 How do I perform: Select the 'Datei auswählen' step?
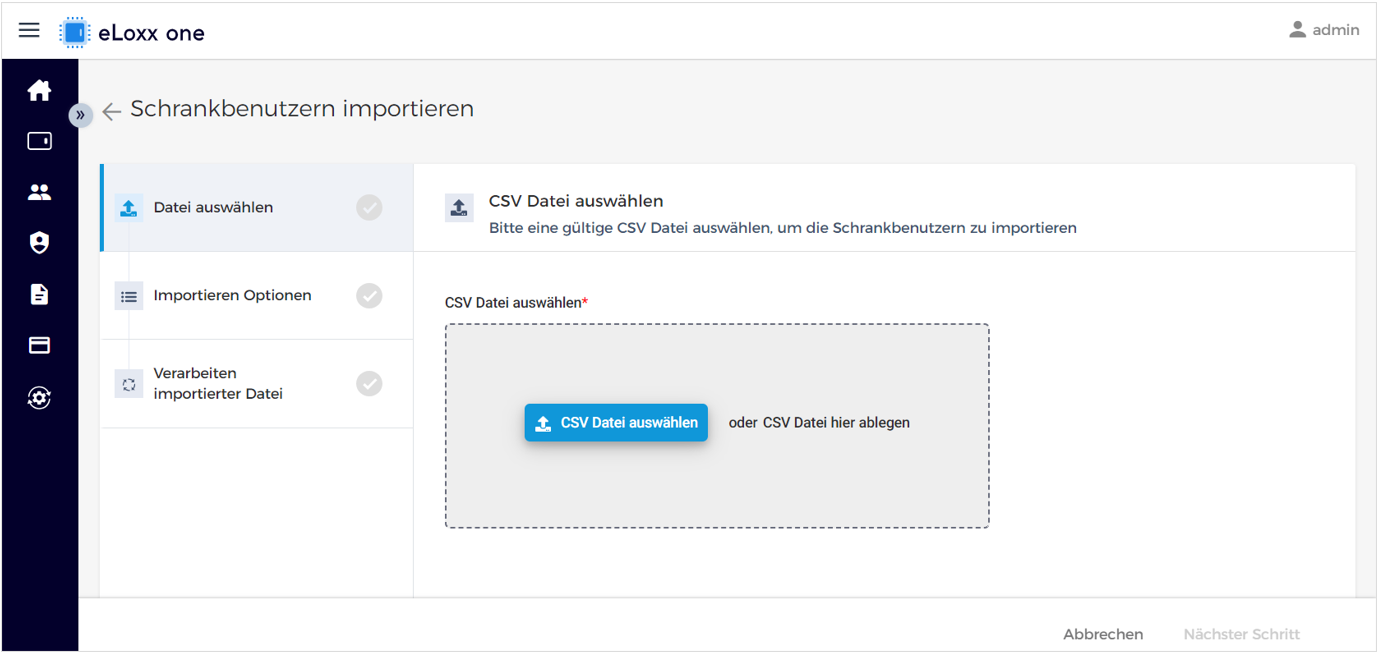pyautogui.click(x=257, y=208)
